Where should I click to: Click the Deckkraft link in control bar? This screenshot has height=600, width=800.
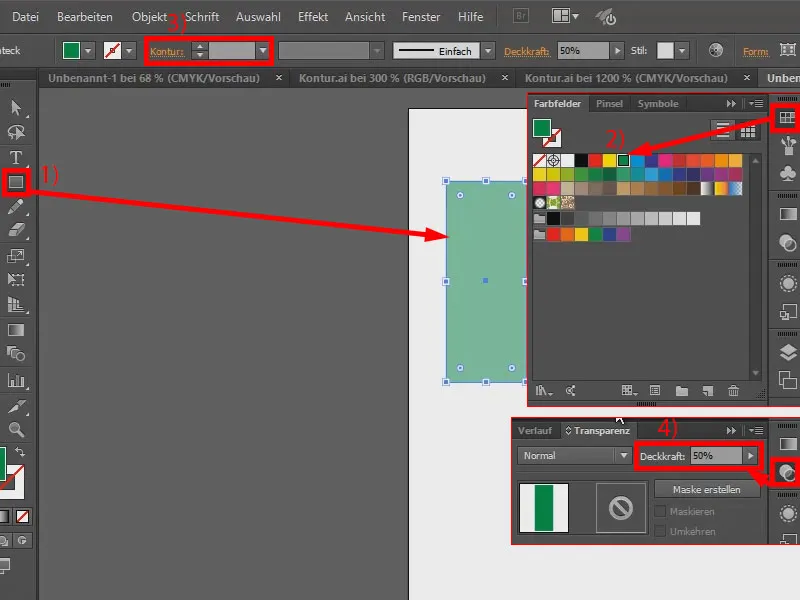(x=527, y=52)
